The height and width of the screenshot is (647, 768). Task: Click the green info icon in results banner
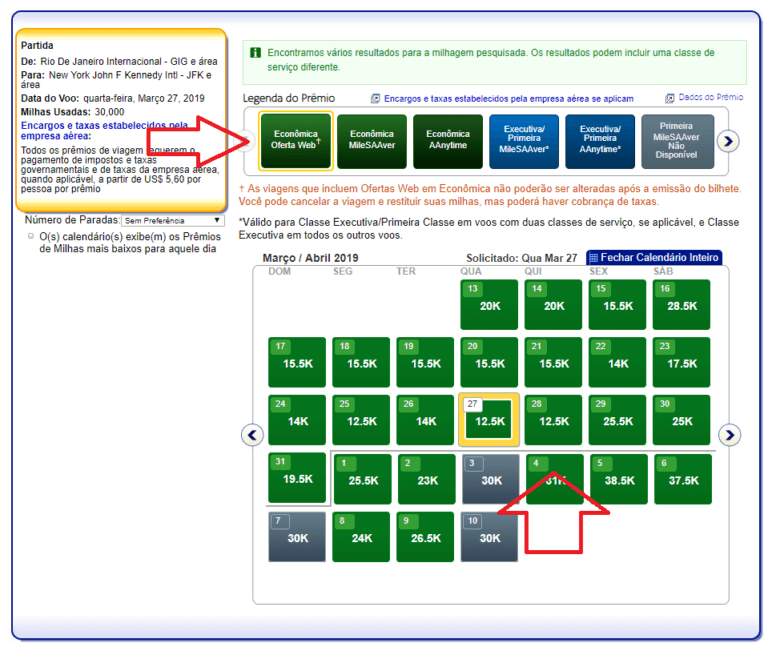[x=256, y=53]
